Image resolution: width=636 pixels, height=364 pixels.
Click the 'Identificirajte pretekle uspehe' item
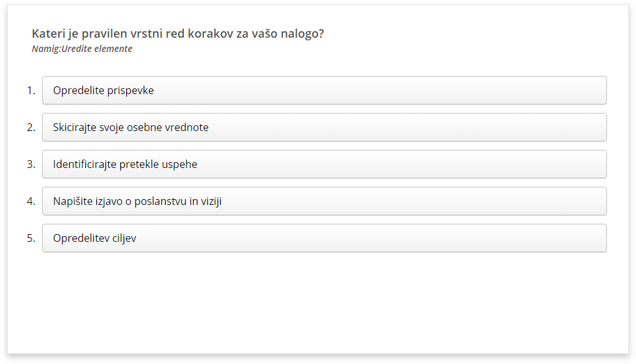[324, 164]
